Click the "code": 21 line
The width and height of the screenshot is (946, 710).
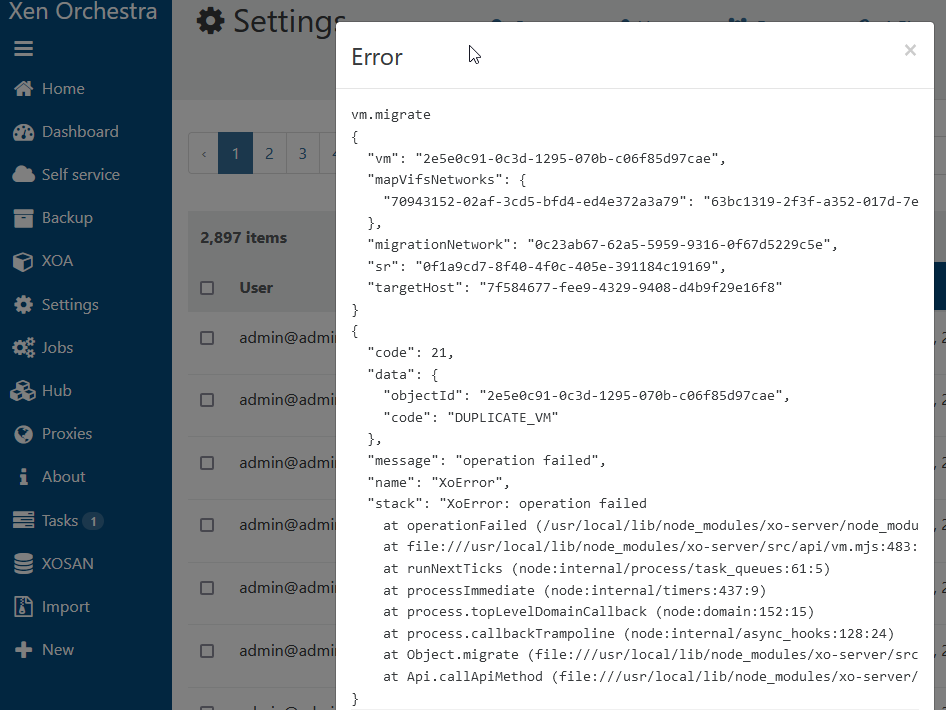[410, 352]
